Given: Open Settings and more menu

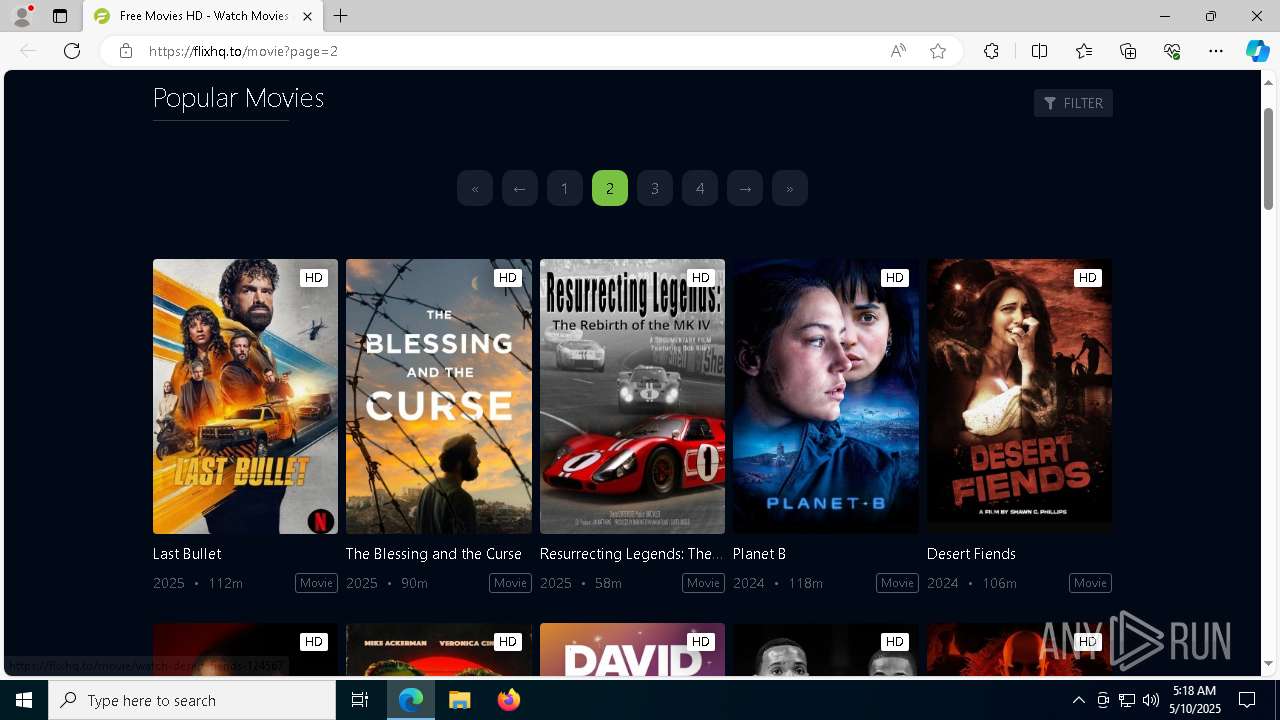Looking at the screenshot, I should click(x=1216, y=51).
